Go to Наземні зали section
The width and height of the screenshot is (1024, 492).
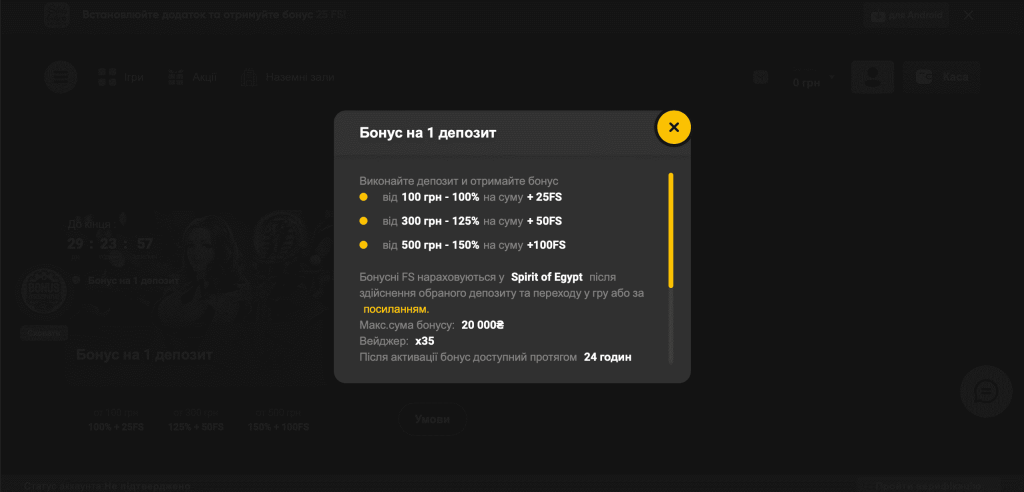click(x=288, y=77)
